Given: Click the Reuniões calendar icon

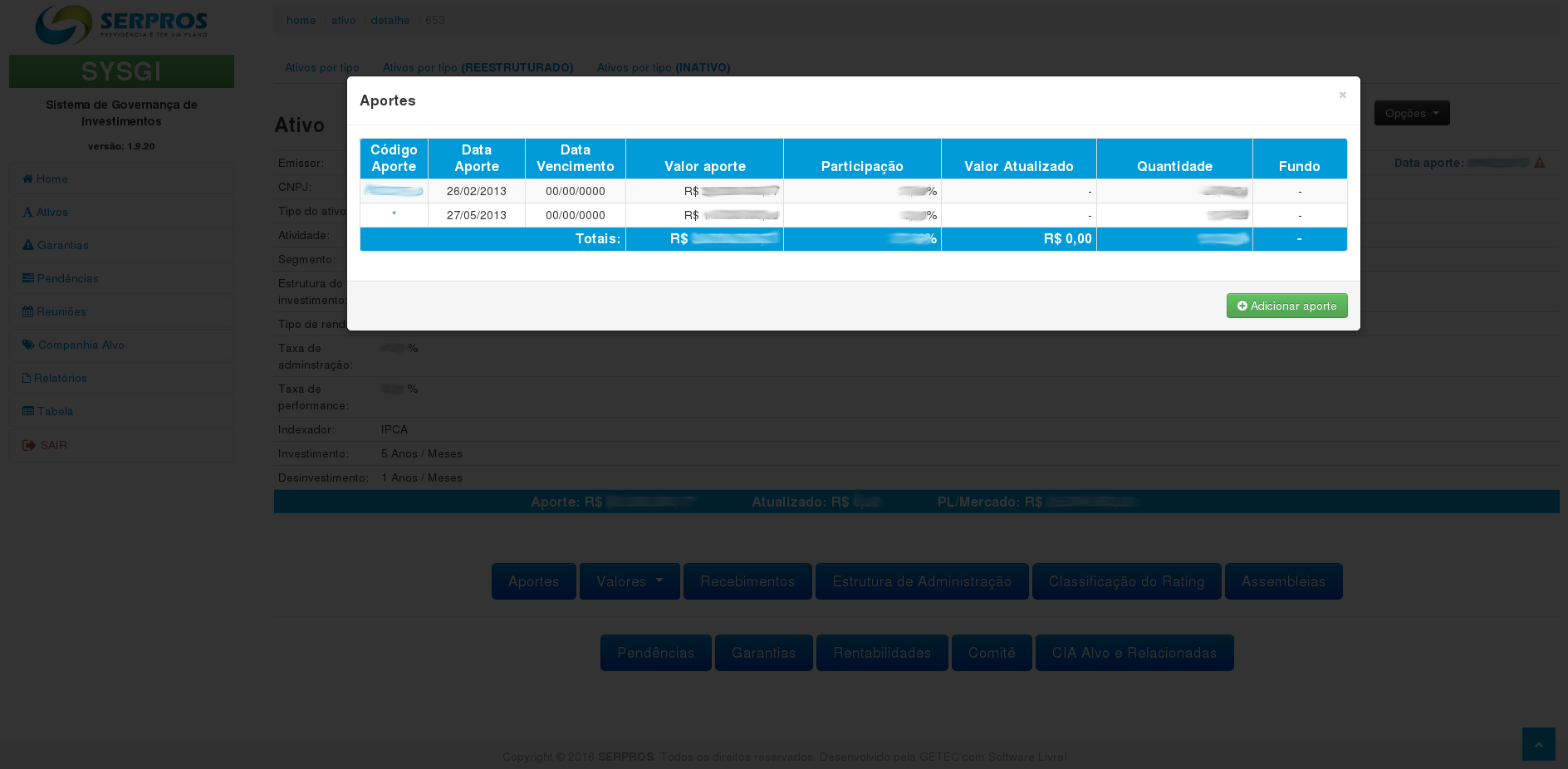Looking at the screenshot, I should point(27,311).
